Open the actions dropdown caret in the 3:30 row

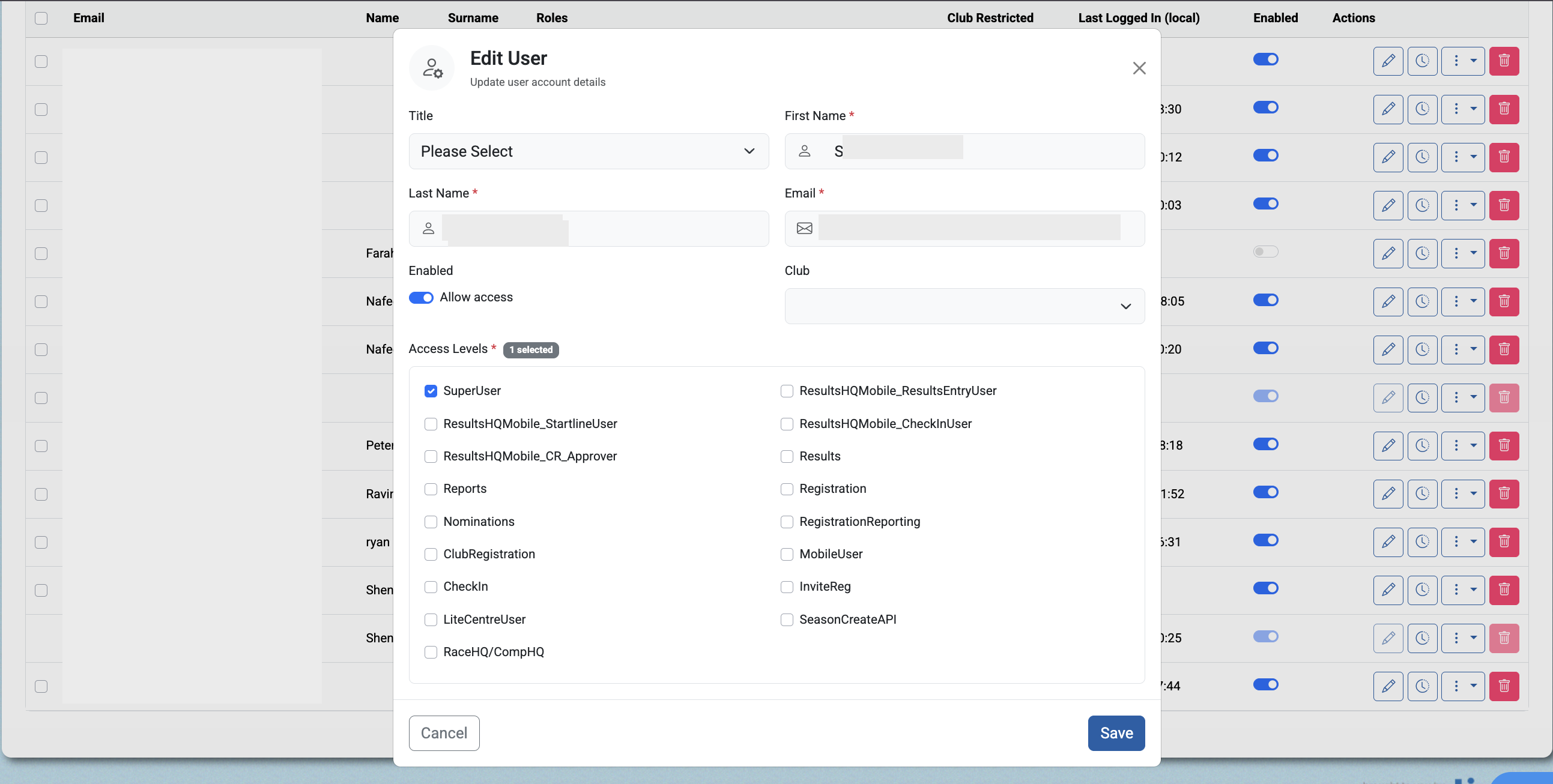(x=1473, y=109)
